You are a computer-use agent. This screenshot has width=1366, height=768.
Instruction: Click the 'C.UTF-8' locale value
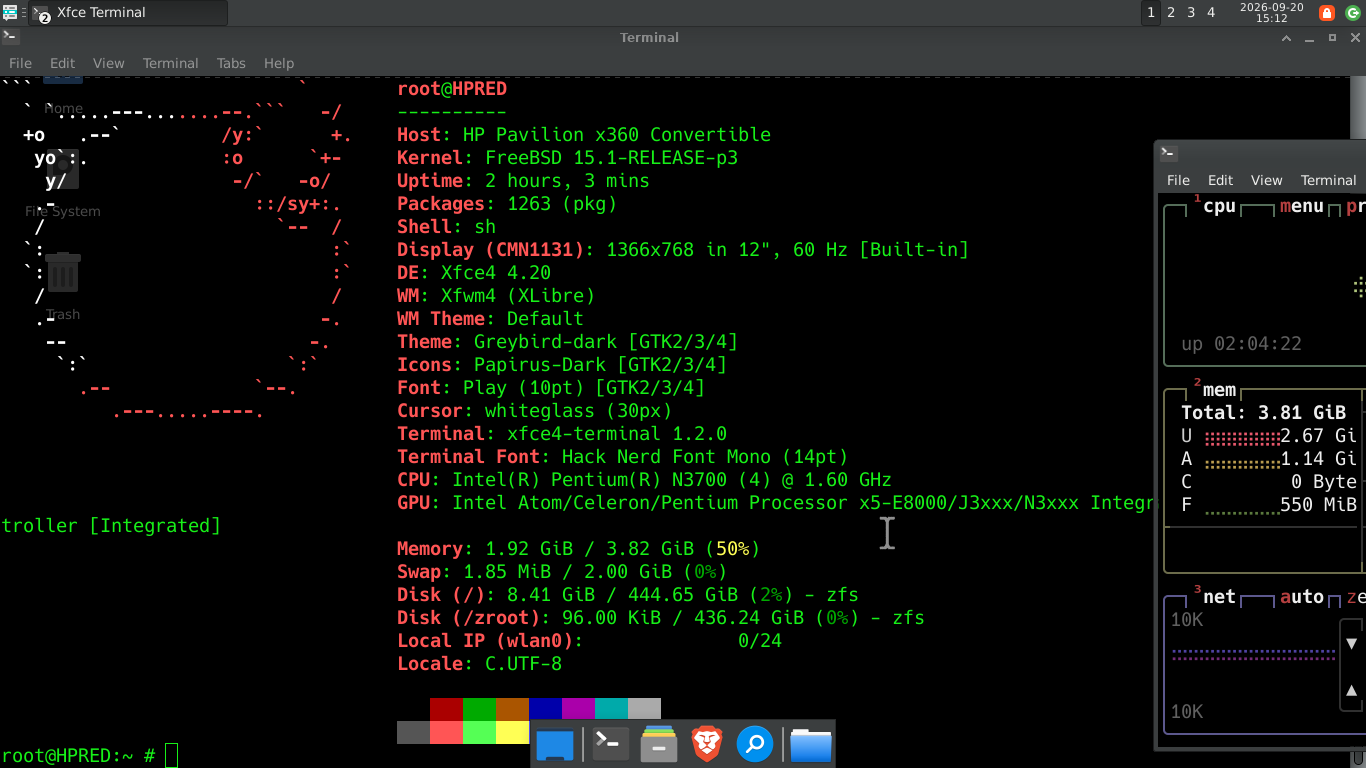[x=524, y=663]
